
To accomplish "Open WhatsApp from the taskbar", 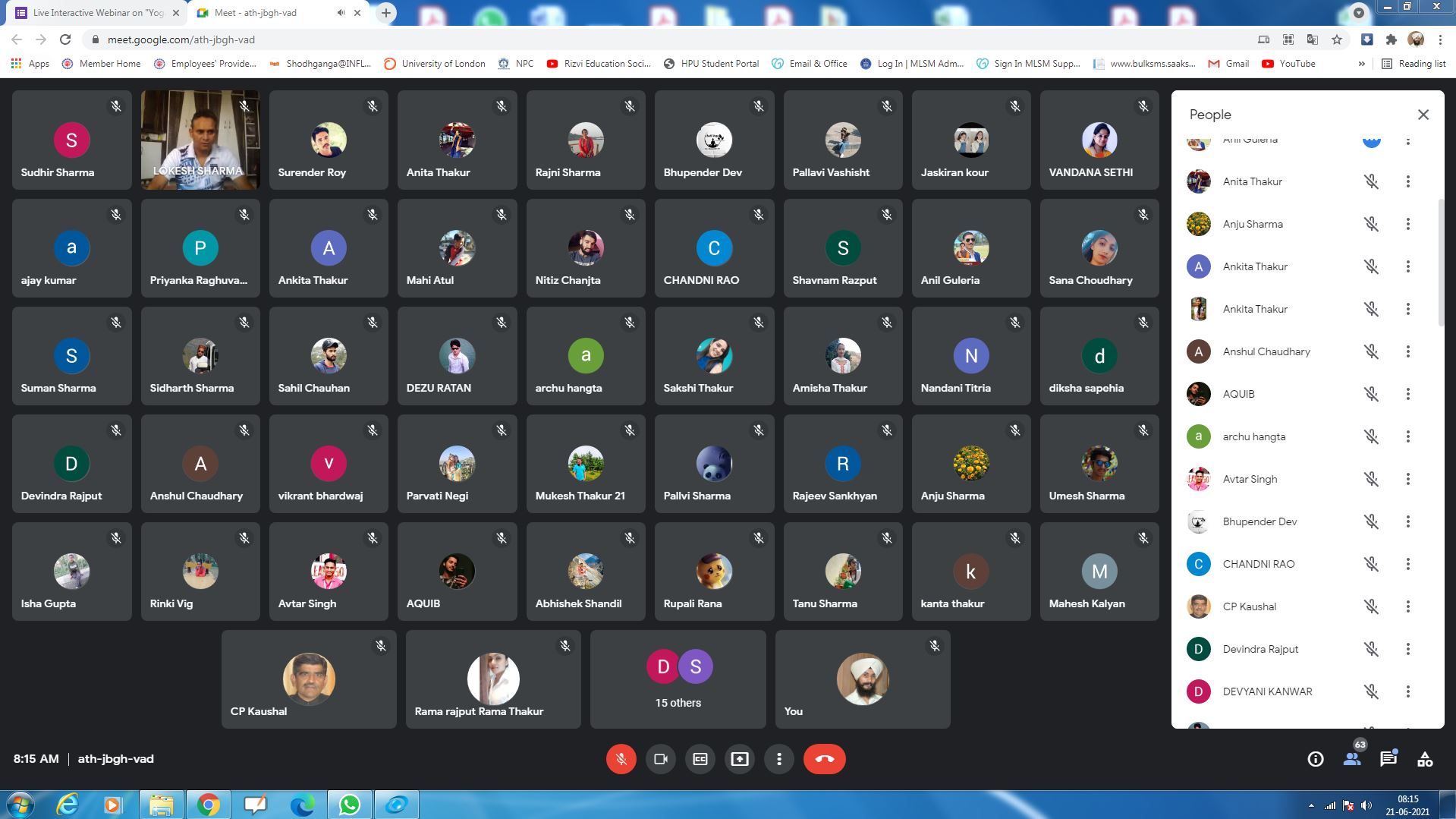I will [350, 805].
